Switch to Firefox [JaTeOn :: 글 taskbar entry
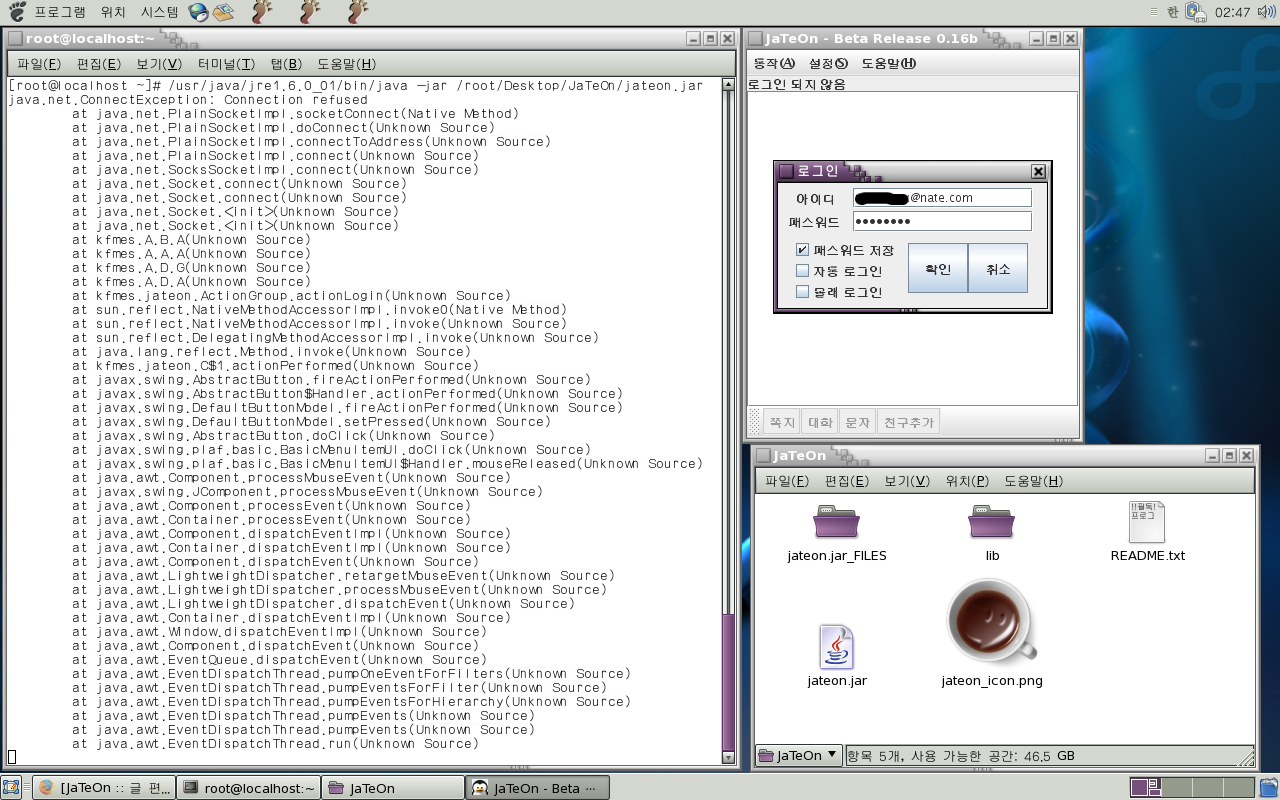The image size is (1280, 800). pyautogui.click(x=103, y=788)
